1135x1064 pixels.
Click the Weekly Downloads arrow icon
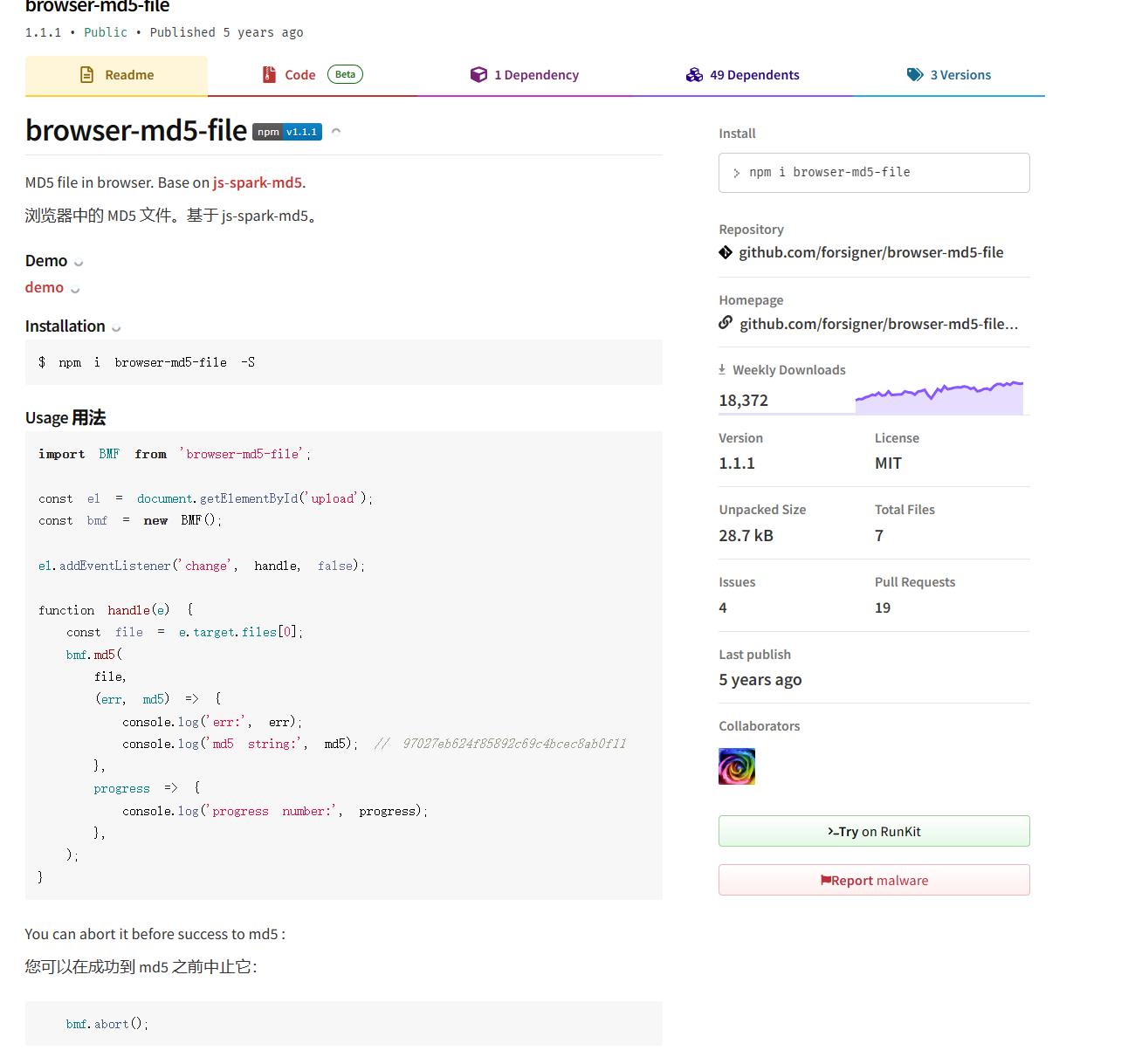tap(722, 369)
